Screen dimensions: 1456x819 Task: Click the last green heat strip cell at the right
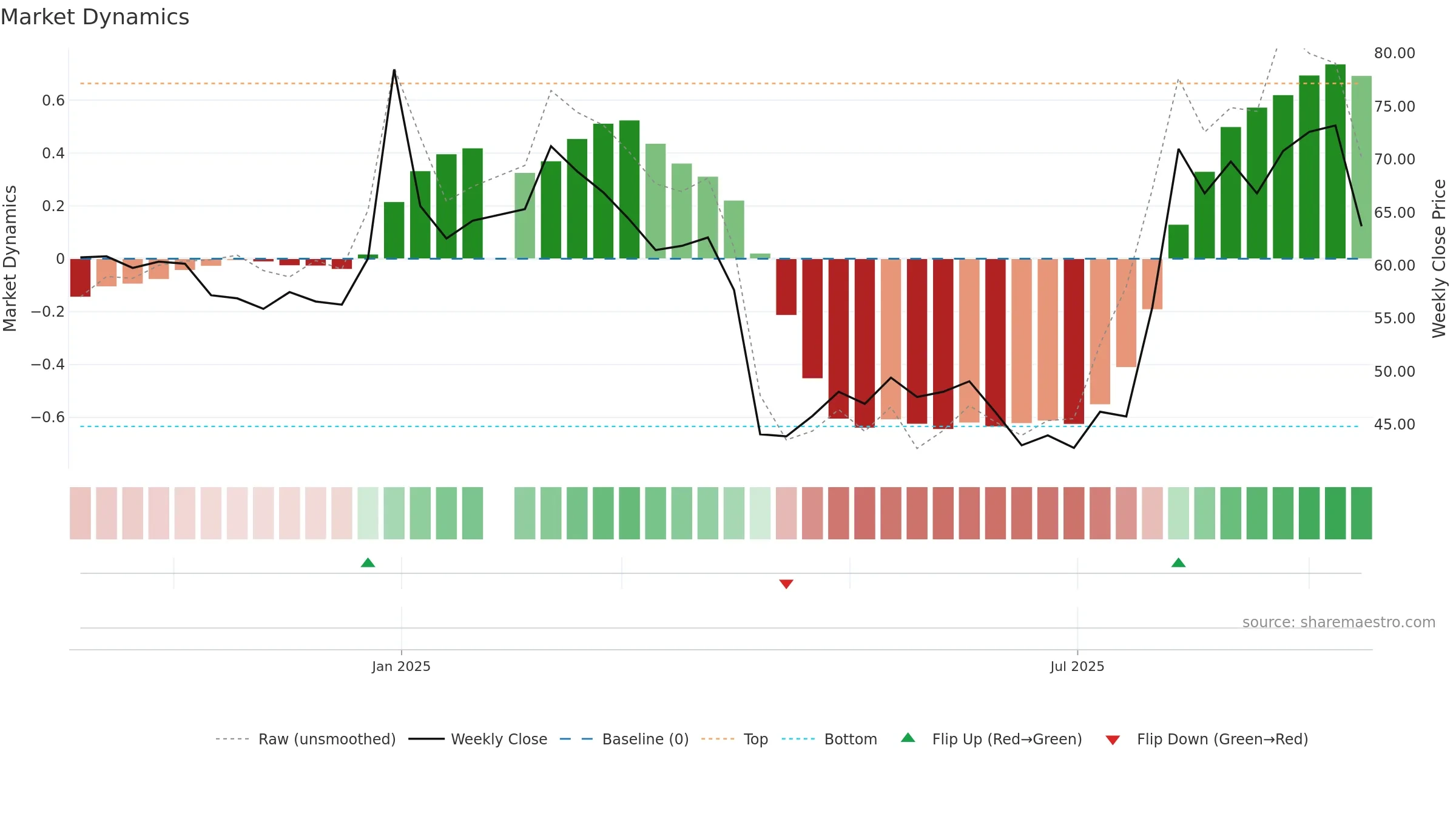(1361, 513)
